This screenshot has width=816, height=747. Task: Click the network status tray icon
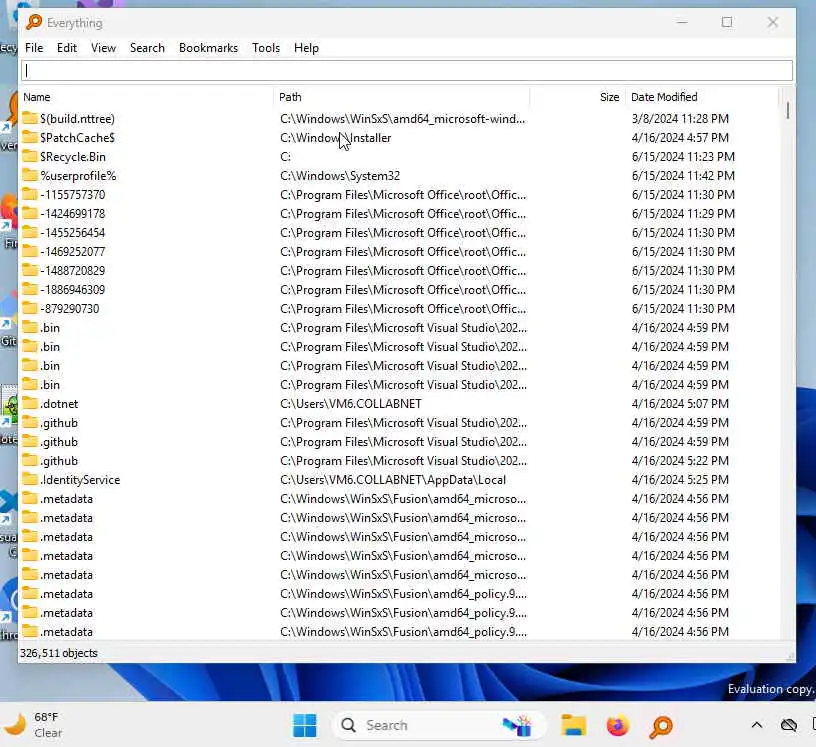pos(789,725)
